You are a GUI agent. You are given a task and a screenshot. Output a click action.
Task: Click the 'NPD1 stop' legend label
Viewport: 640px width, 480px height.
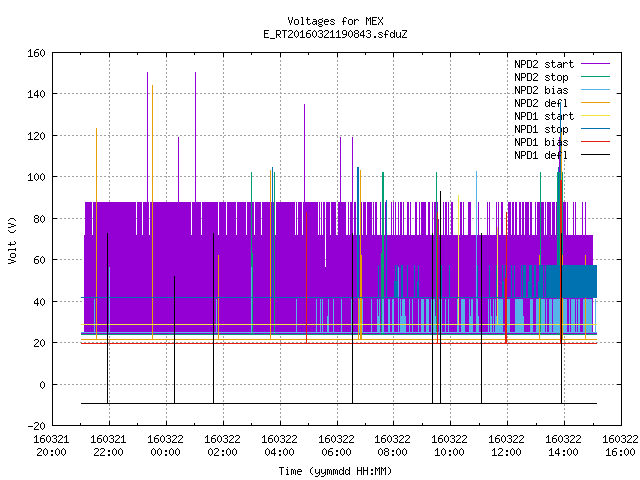[x=541, y=129]
